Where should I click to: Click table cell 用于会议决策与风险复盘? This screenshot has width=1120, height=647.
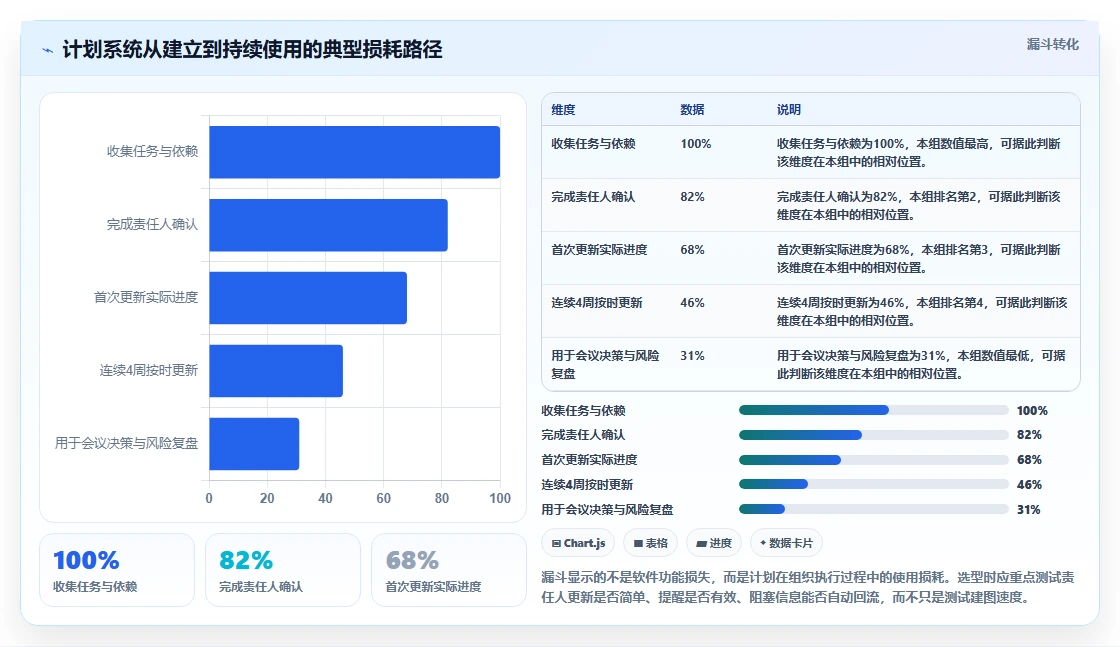pos(605,364)
